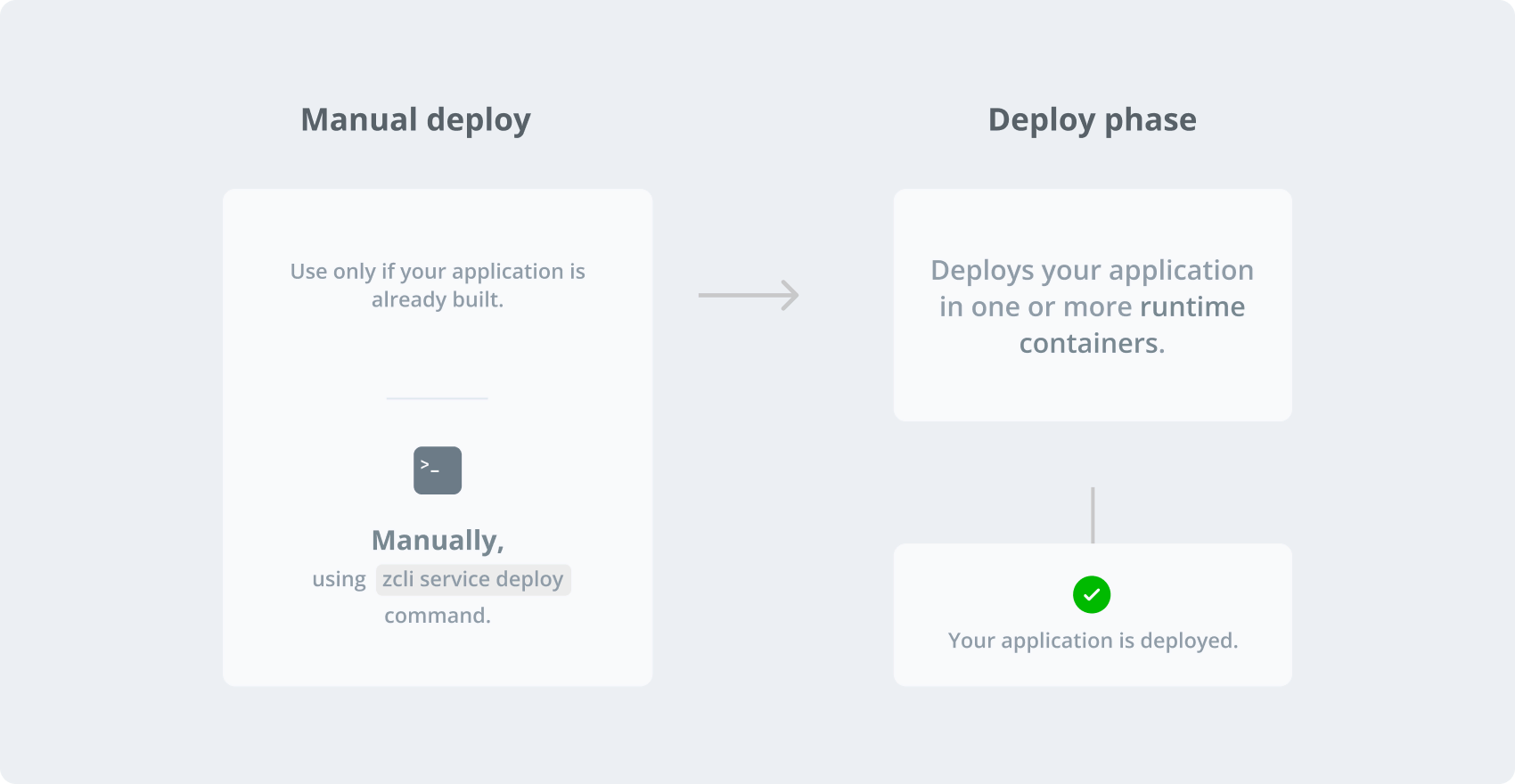Click the word 'using' before the code snippet
Screen dimensions: 1515x784
339,580
